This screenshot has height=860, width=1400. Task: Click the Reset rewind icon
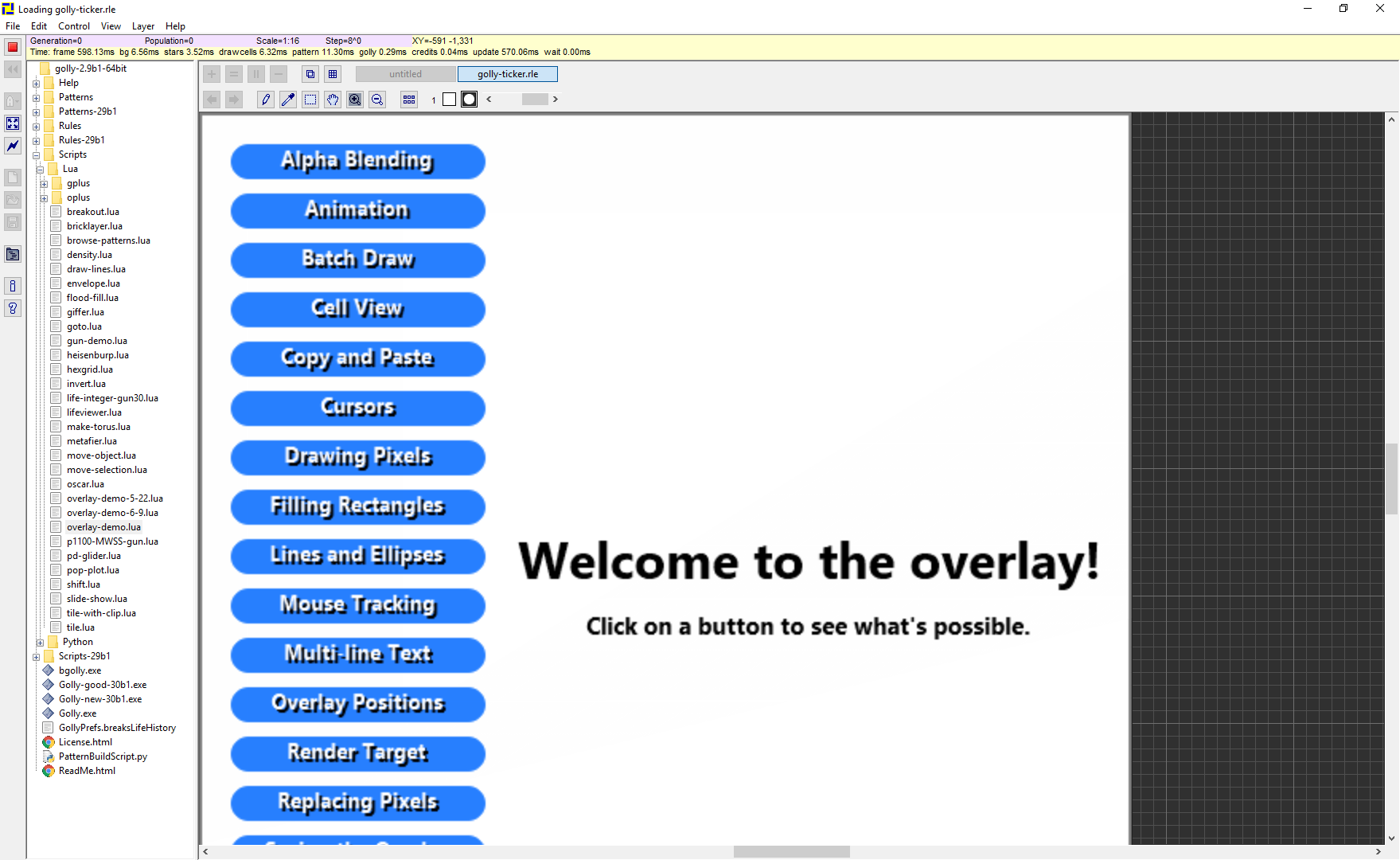(x=13, y=69)
